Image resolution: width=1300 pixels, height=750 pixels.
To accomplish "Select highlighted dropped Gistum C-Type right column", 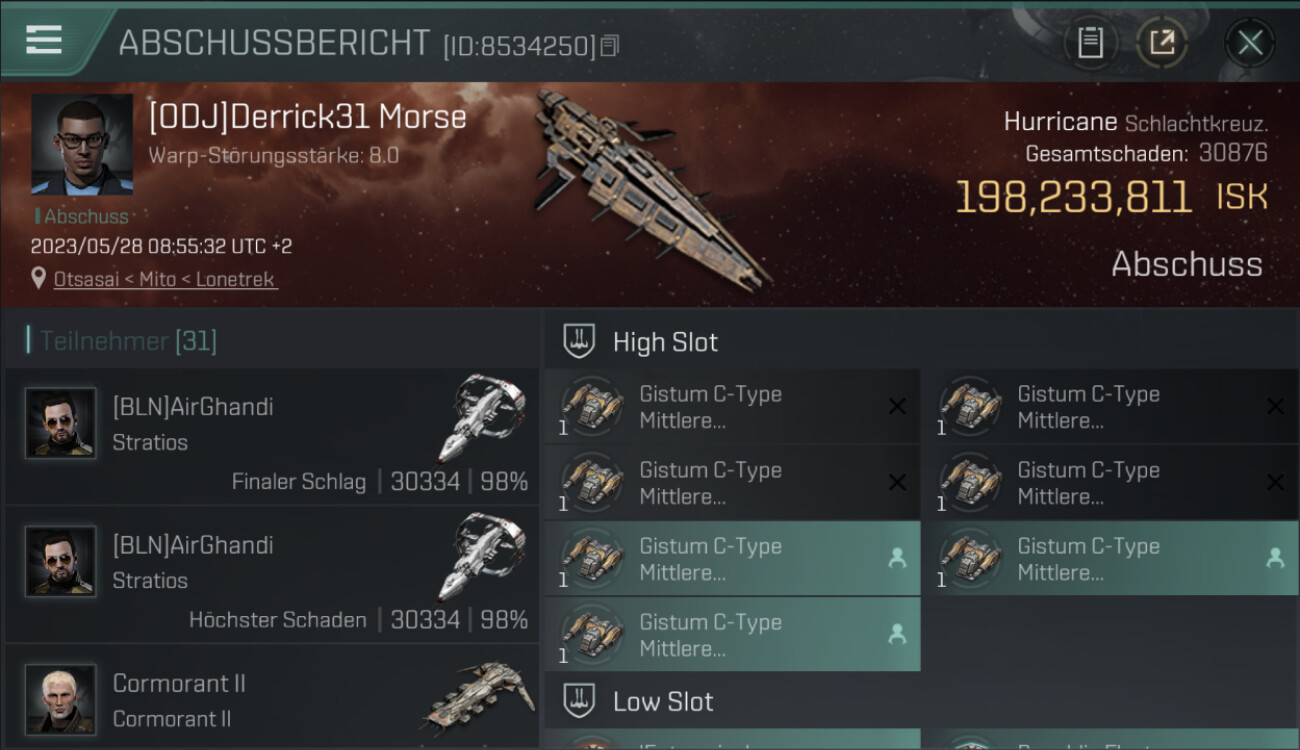I will (x=1110, y=559).
